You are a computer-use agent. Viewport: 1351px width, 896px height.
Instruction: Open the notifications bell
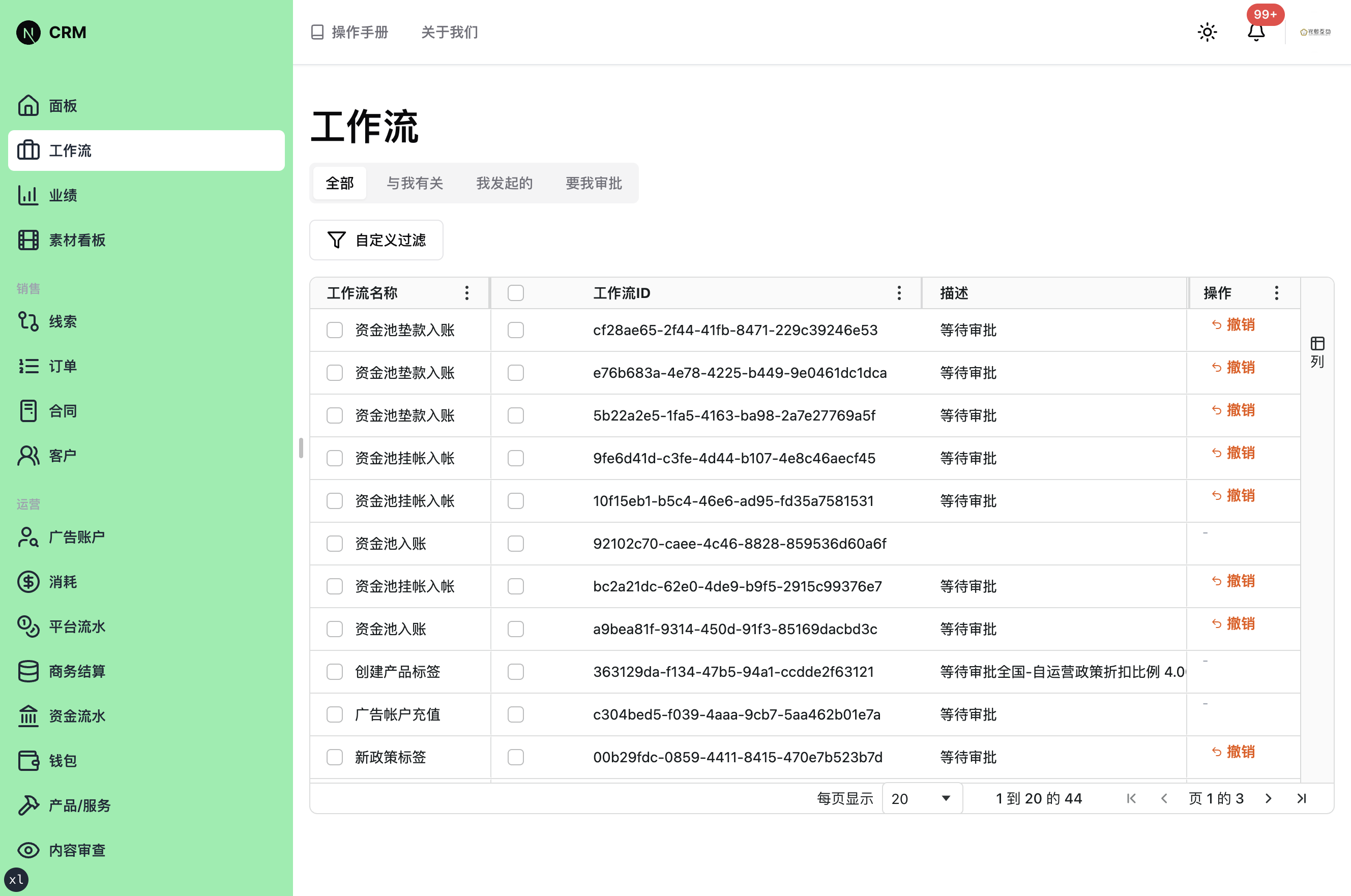coord(1256,33)
